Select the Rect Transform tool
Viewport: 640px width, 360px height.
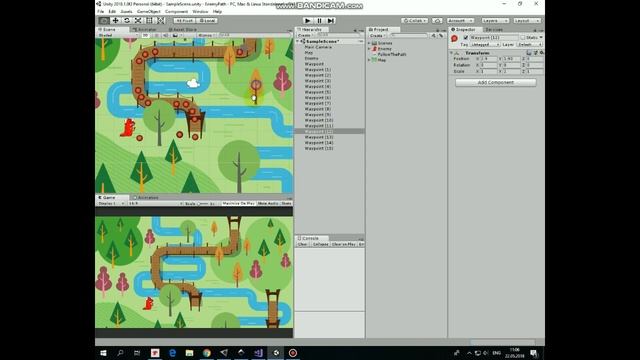(x=149, y=20)
